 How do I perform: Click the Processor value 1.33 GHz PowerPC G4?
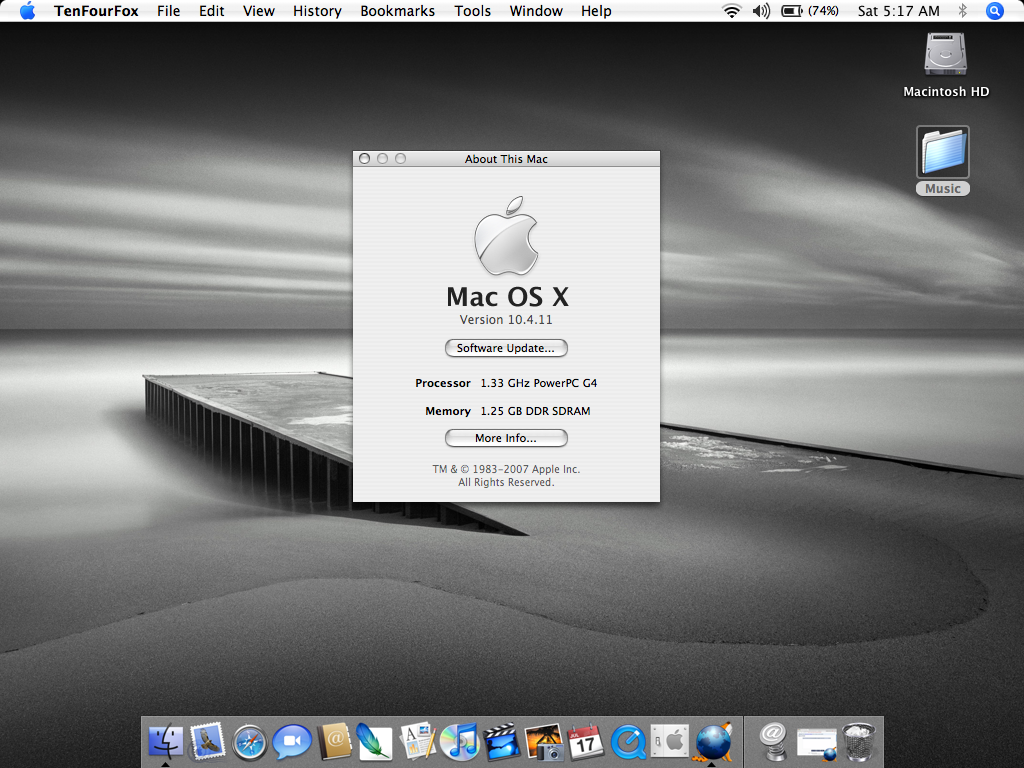pos(539,383)
